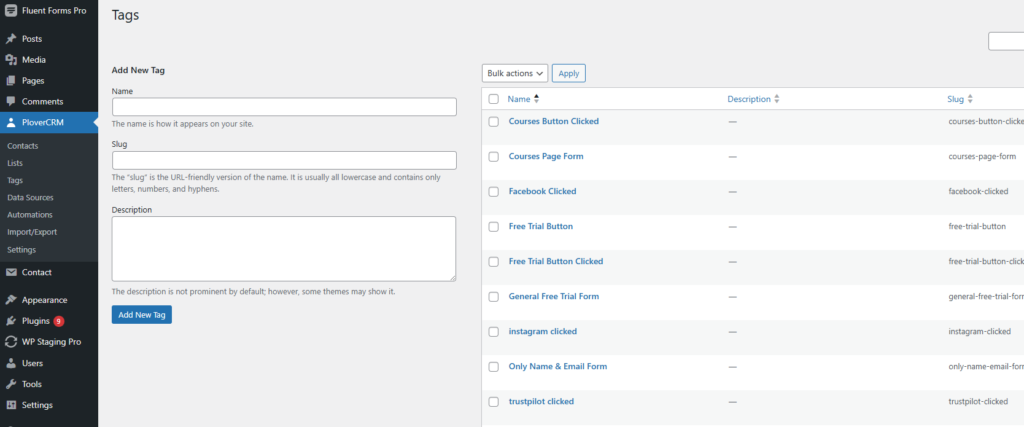Image resolution: width=1024 pixels, height=427 pixels.
Task: Click the Posts pin icon in sidebar
Action: point(11,39)
